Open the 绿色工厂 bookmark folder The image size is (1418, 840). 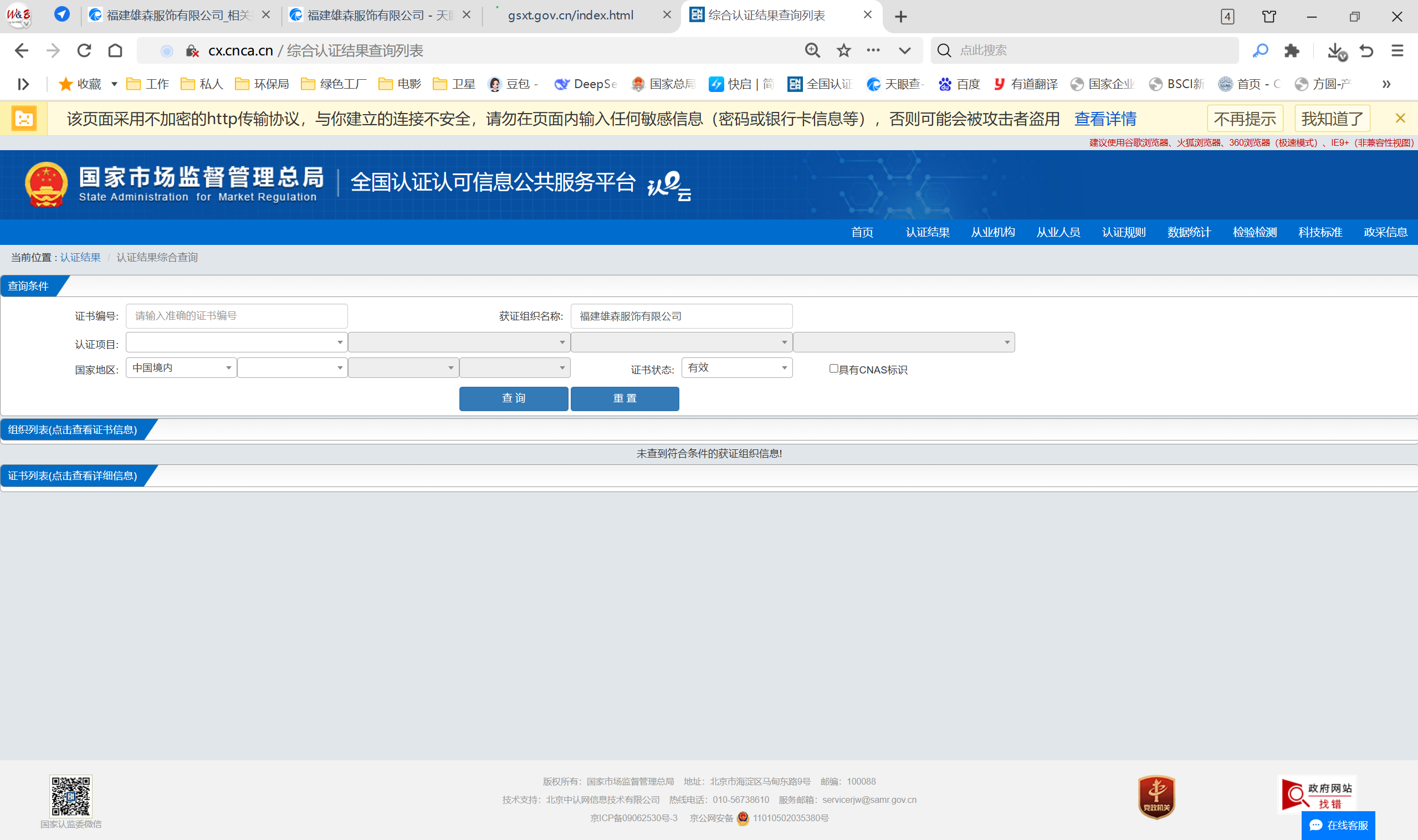[334, 84]
